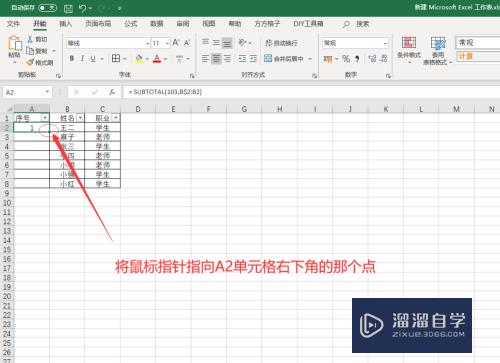Click the align right icon
The height and width of the screenshot is (363, 500).
point(227,59)
